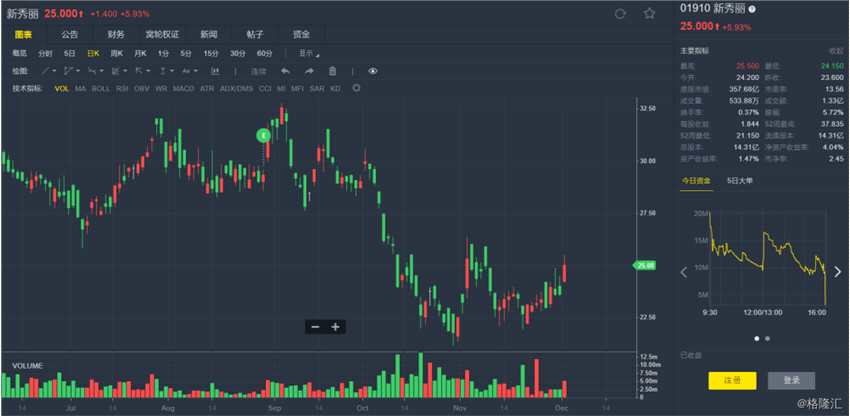Click the 登录 login button
Viewport: 850px width, 416px height.
(791, 381)
